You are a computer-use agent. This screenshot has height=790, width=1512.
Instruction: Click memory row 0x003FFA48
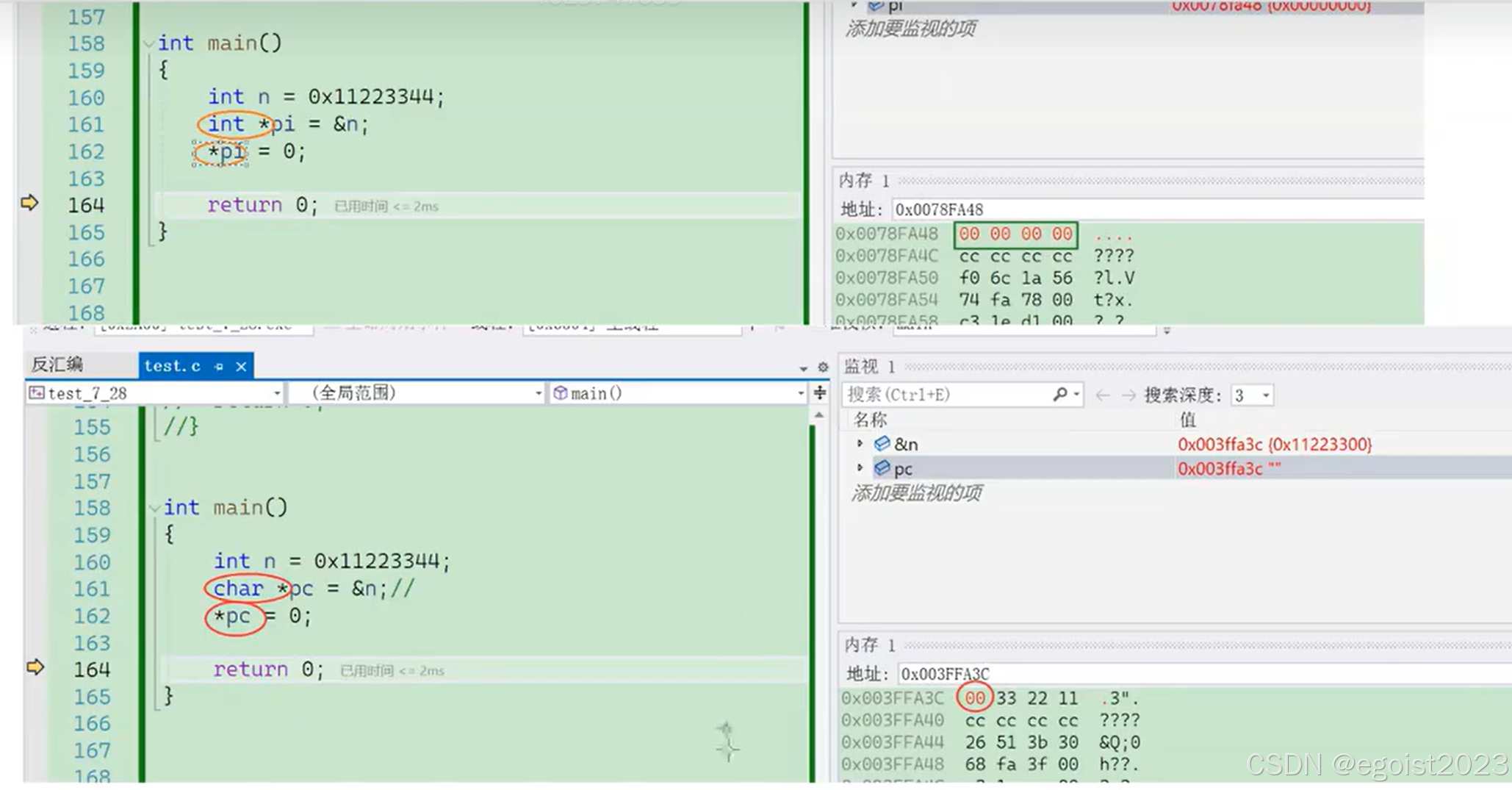coord(990,764)
